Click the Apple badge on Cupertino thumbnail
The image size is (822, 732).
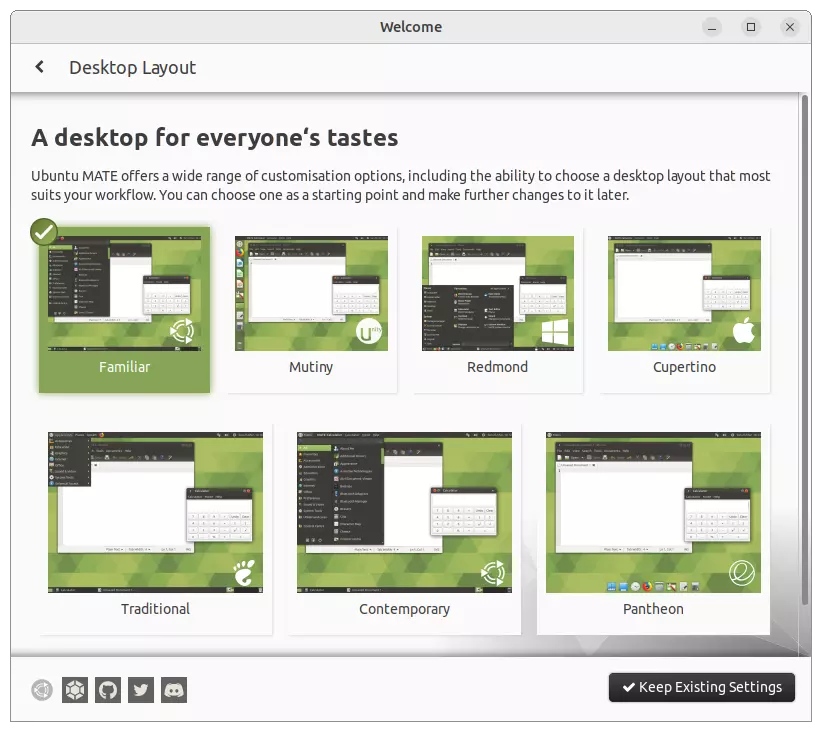pyautogui.click(x=743, y=331)
